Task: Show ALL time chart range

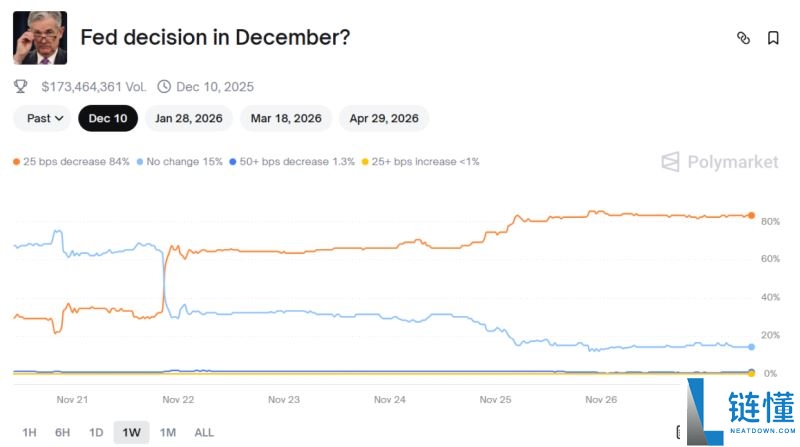Action: pyautogui.click(x=204, y=432)
